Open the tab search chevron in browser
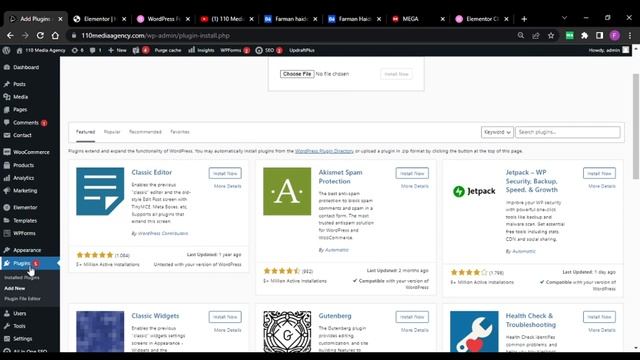The width and height of the screenshot is (640, 360). pos(564,18)
